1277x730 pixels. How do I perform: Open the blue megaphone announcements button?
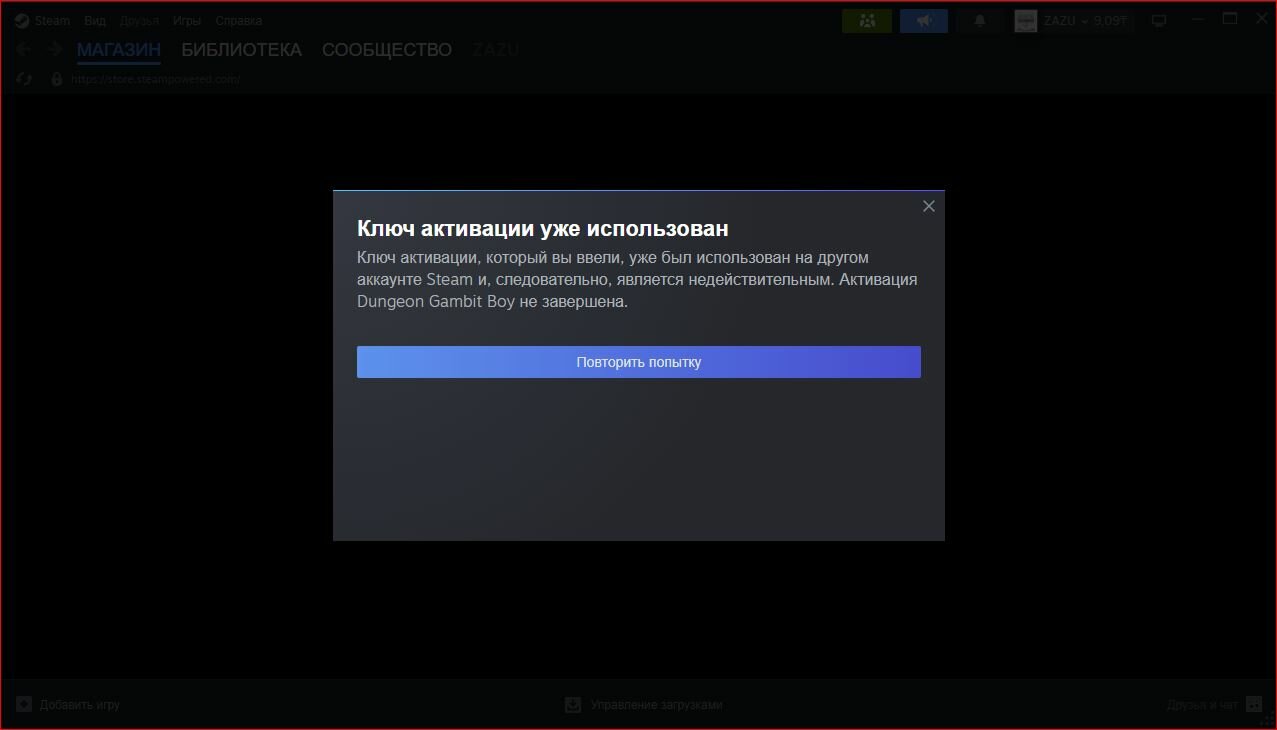pyautogui.click(x=924, y=20)
